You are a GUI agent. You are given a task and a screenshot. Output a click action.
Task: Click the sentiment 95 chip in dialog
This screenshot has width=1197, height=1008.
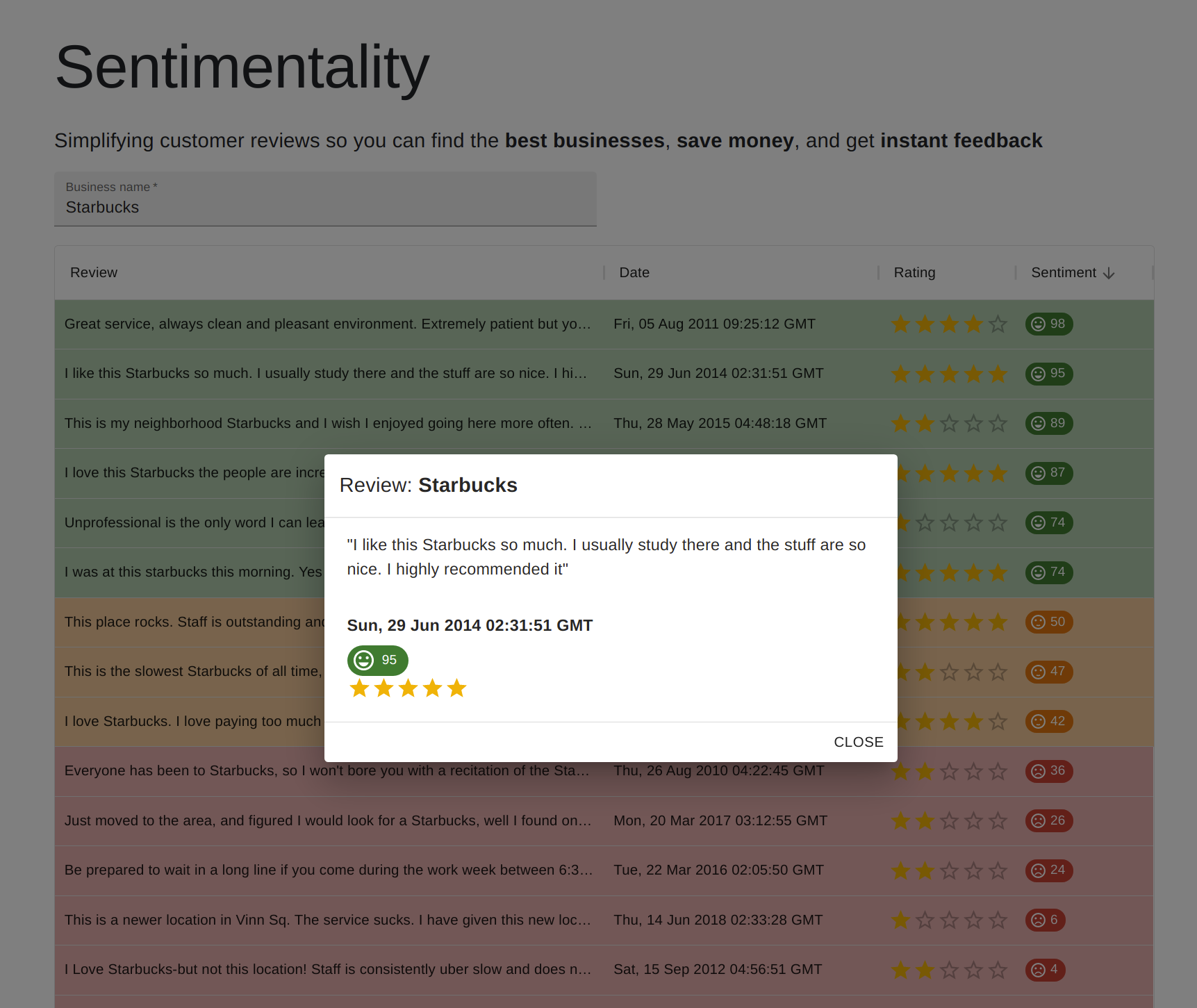[377, 660]
